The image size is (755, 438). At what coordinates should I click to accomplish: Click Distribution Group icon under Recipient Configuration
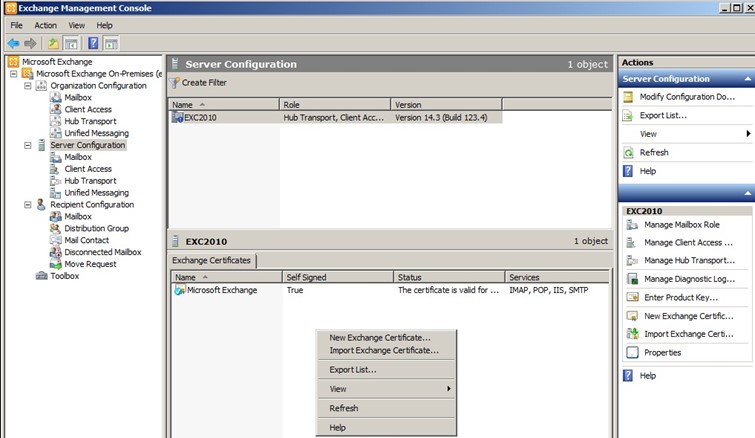coord(55,228)
